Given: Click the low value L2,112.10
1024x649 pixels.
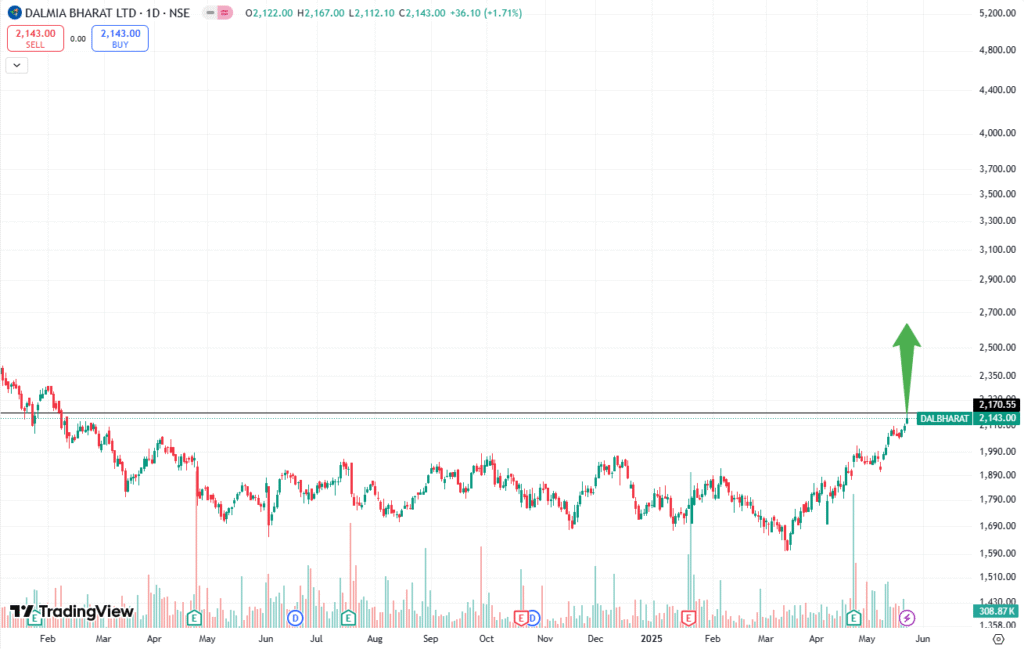Looking at the screenshot, I should point(371,13).
